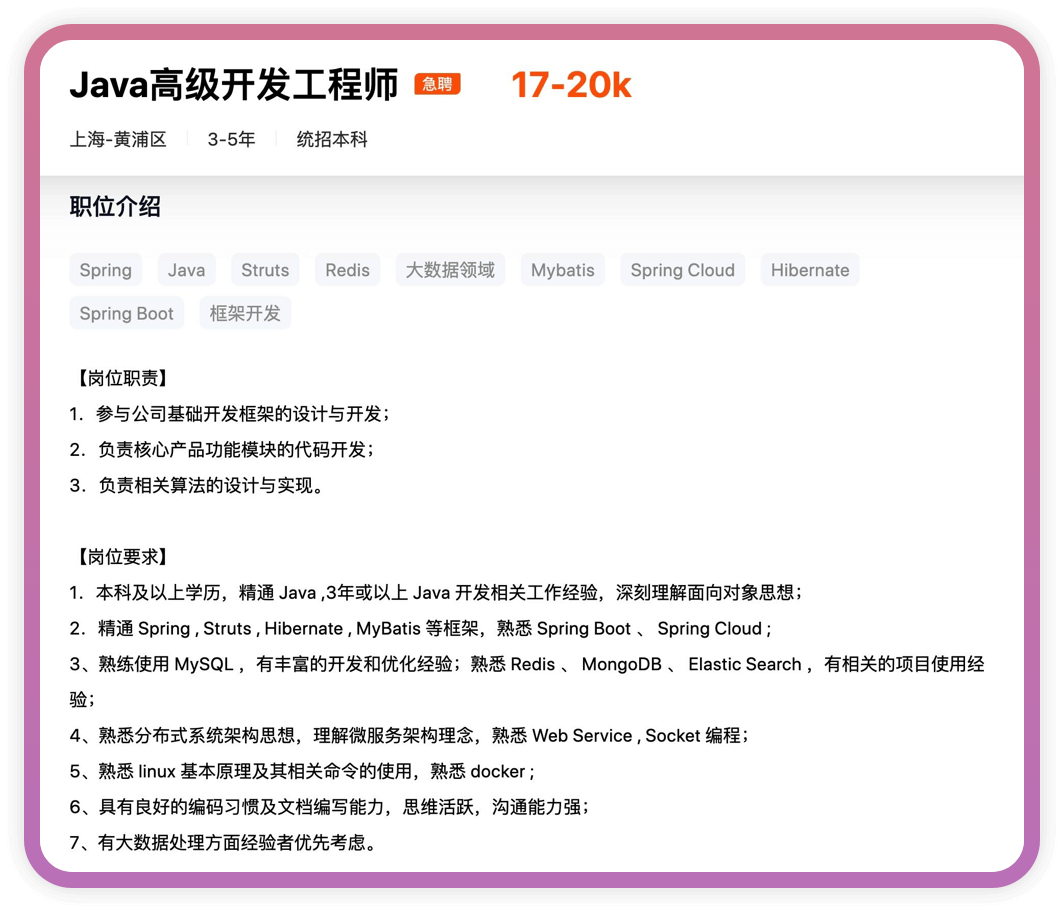Click the Java skill tag
Screen dimensions: 1064x912
click(x=186, y=270)
